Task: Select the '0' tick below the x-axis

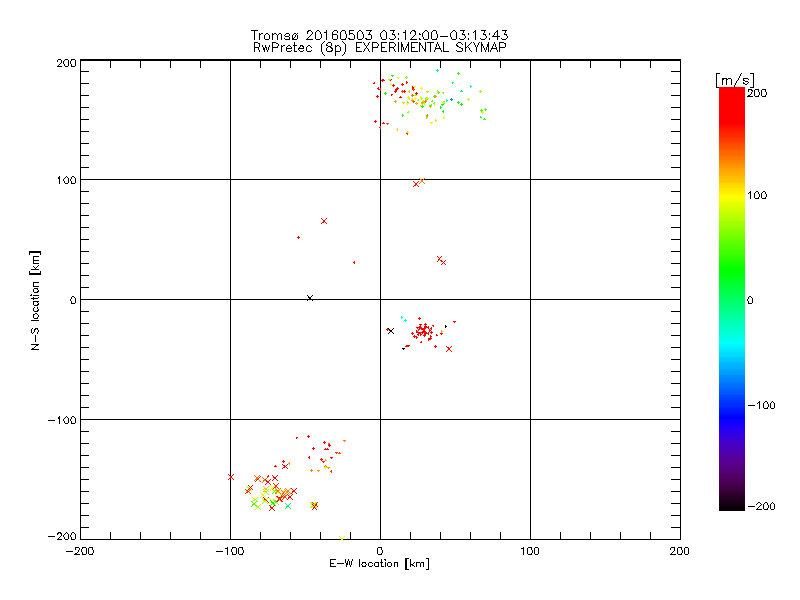Action: point(380,551)
